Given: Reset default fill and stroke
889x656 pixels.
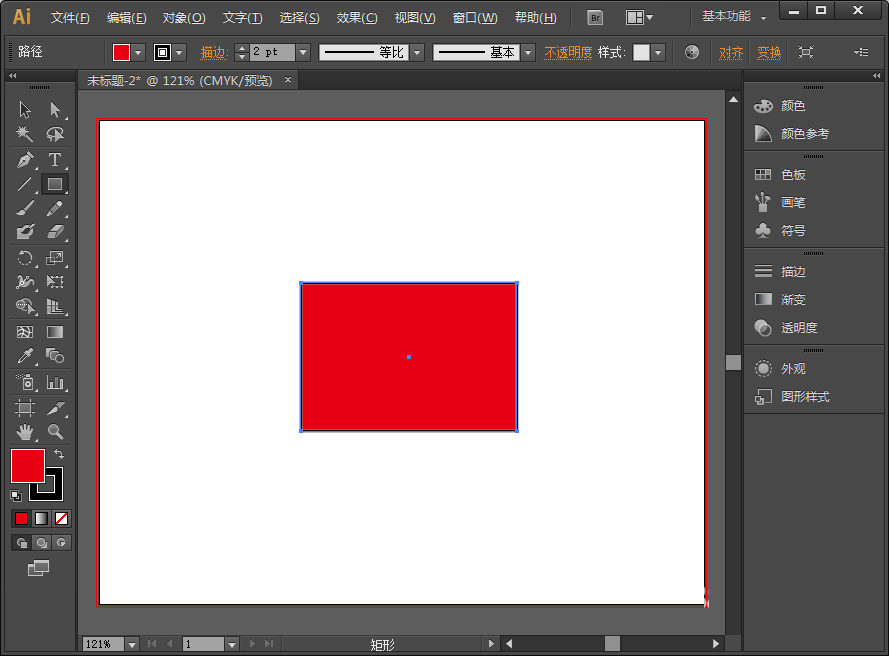Looking at the screenshot, I should point(16,496).
